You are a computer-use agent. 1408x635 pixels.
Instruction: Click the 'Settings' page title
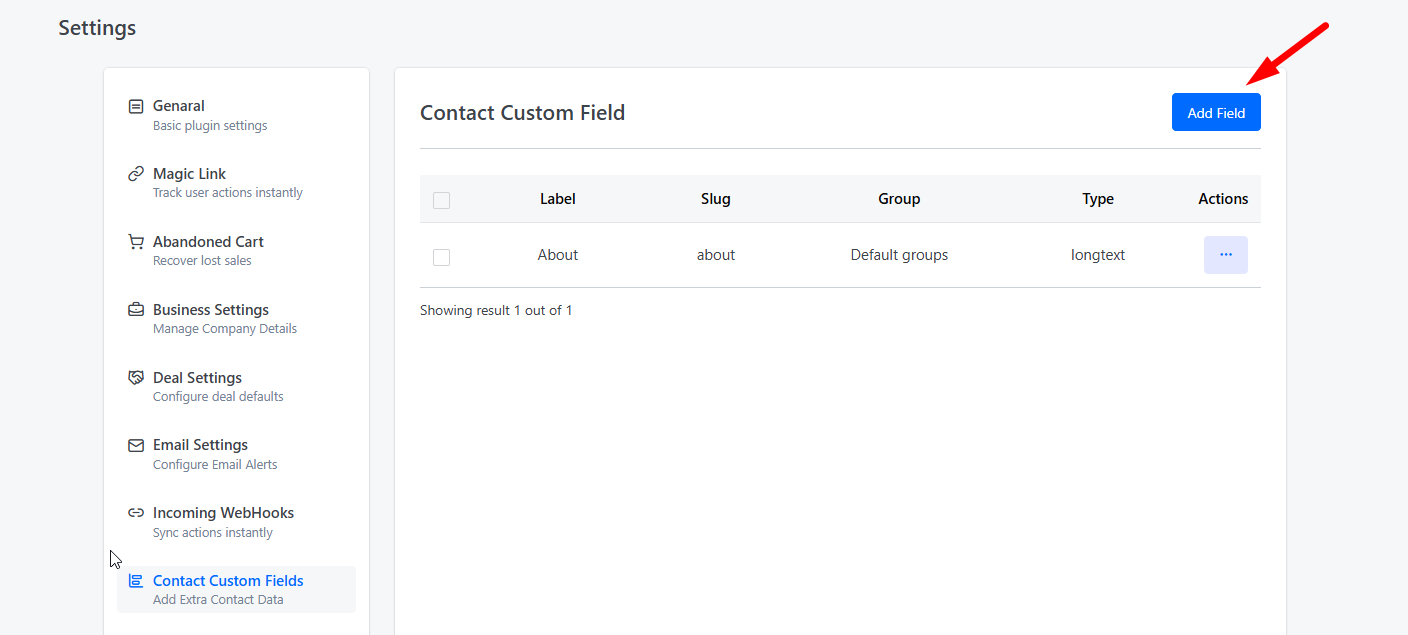tap(97, 28)
